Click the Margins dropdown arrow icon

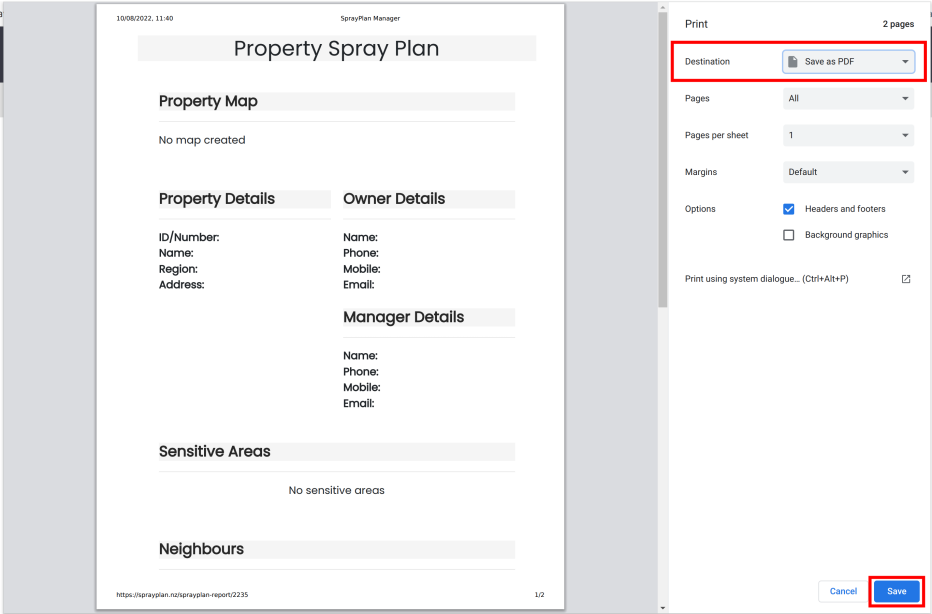906,171
